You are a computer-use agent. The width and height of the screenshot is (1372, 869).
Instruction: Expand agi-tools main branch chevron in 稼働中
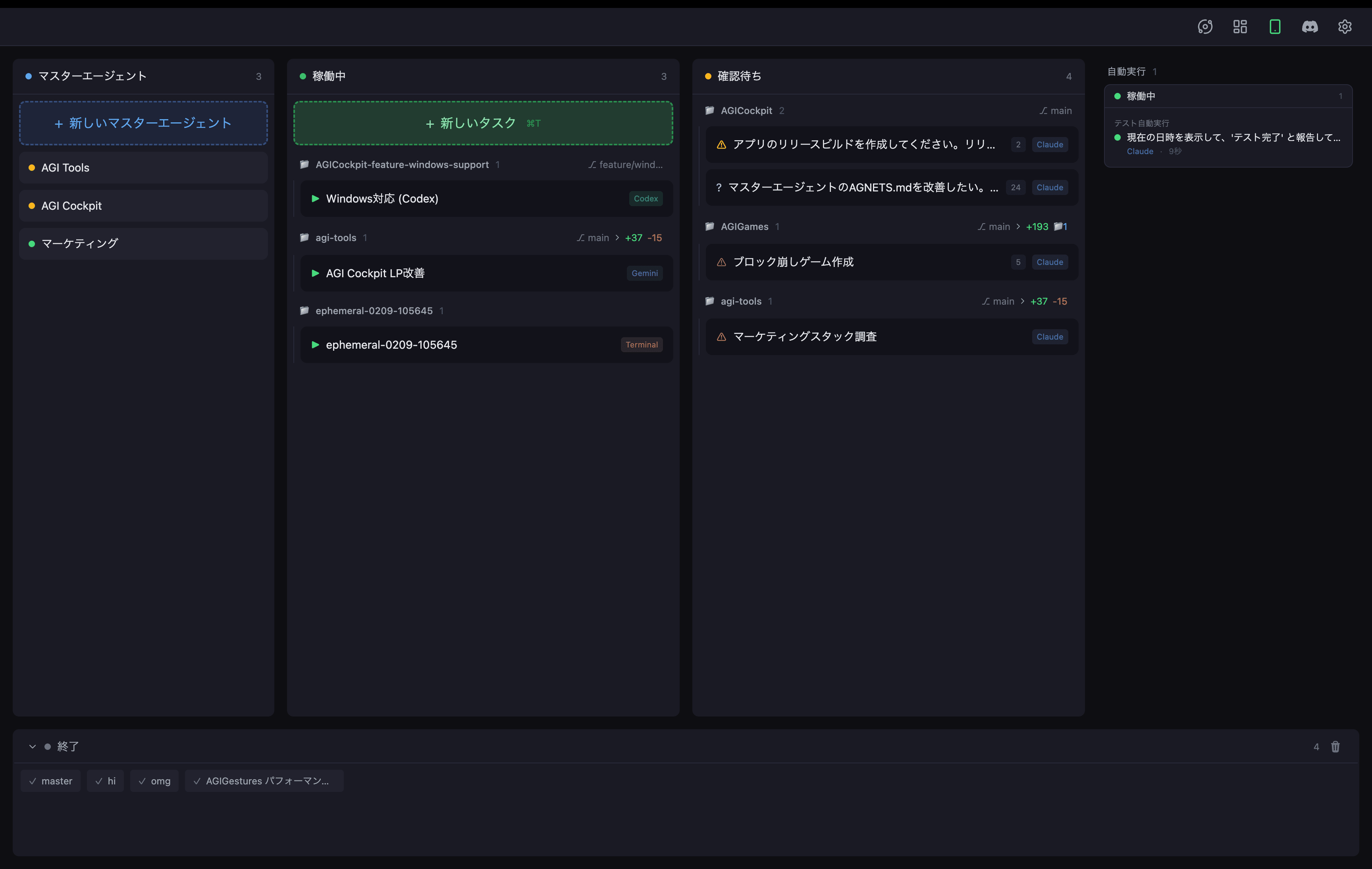(x=617, y=238)
